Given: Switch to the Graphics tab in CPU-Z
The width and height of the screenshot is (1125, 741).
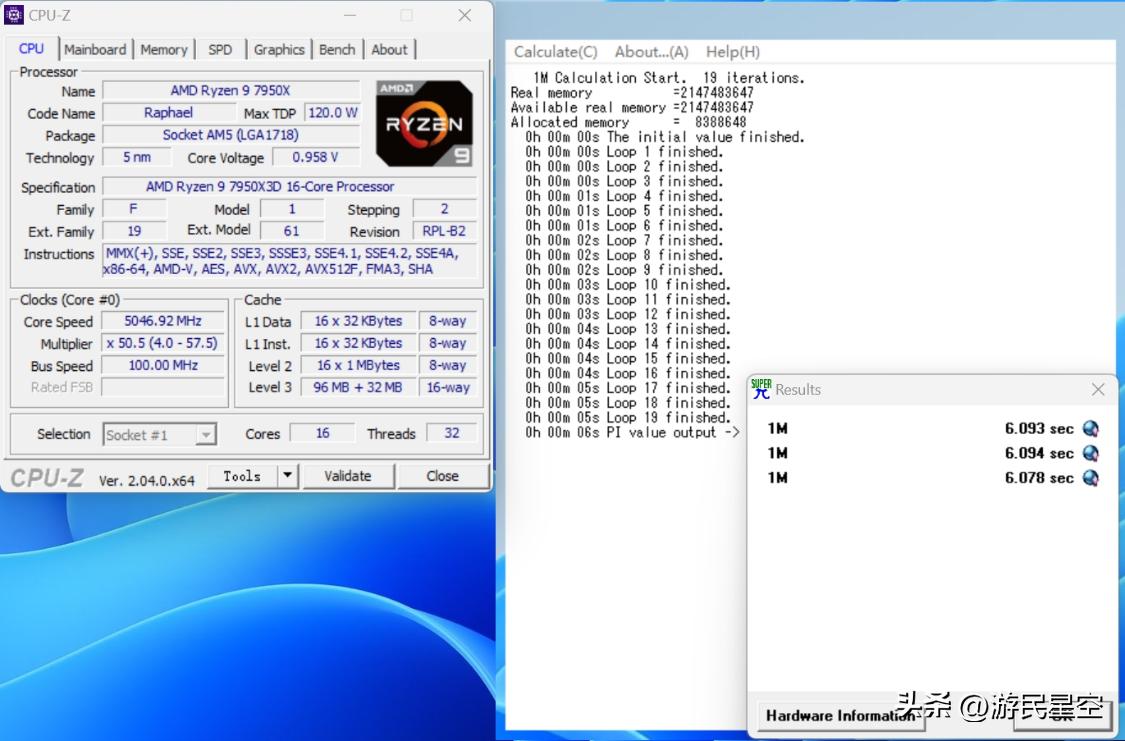Looking at the screenshot, I should pyautogui.click(x=279, y=48).
